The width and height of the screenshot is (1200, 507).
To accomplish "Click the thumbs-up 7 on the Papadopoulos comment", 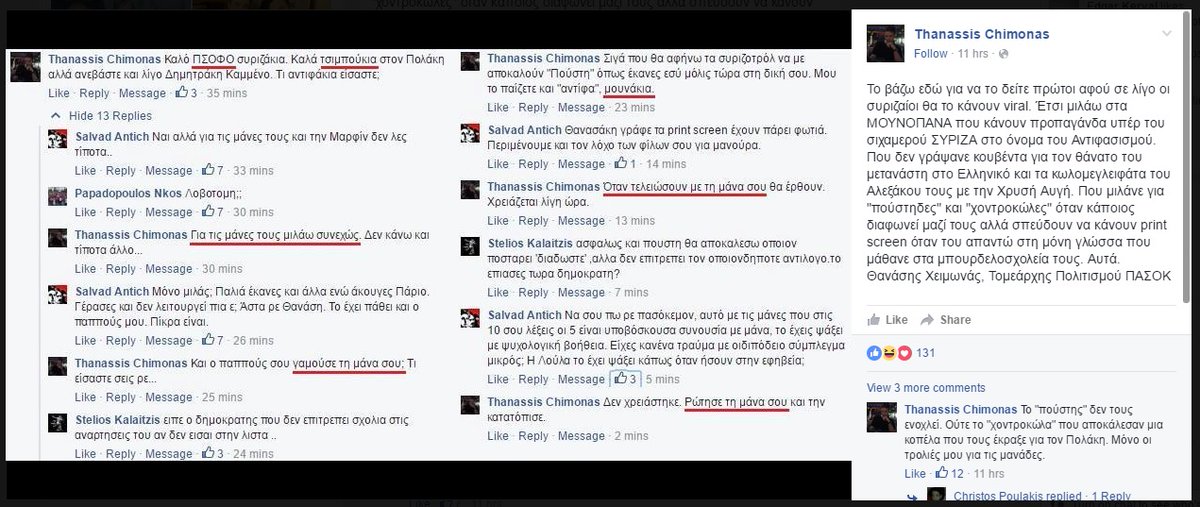I will (x=212, y=212).
